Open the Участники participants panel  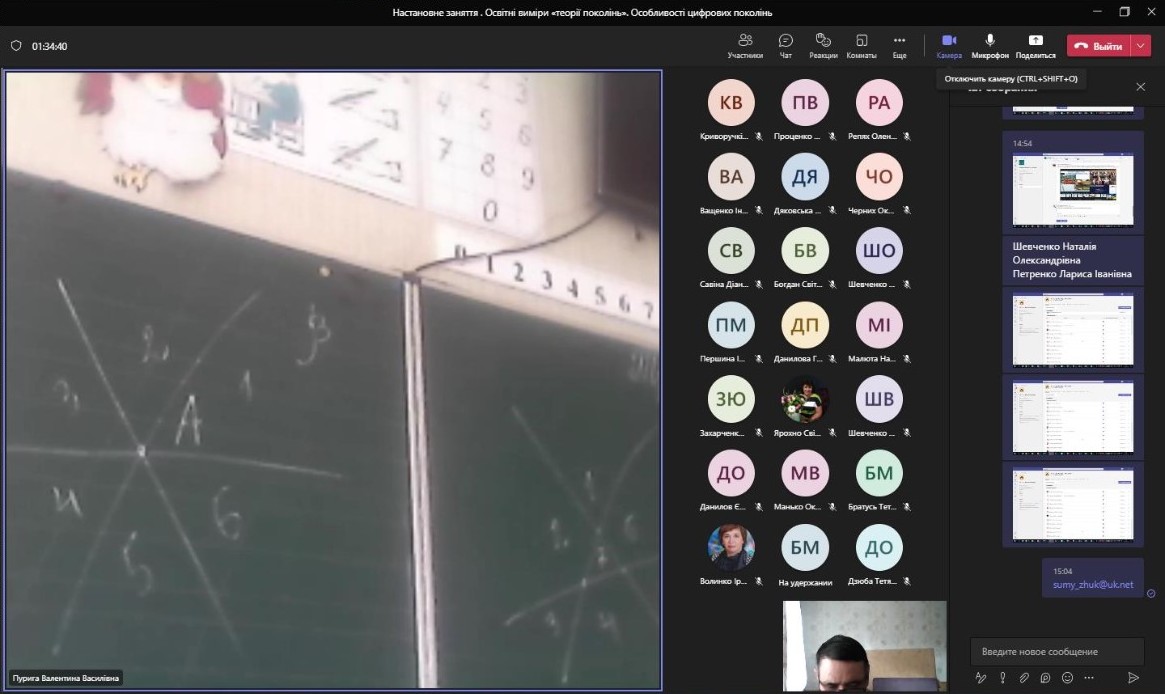tap(745, 45)
